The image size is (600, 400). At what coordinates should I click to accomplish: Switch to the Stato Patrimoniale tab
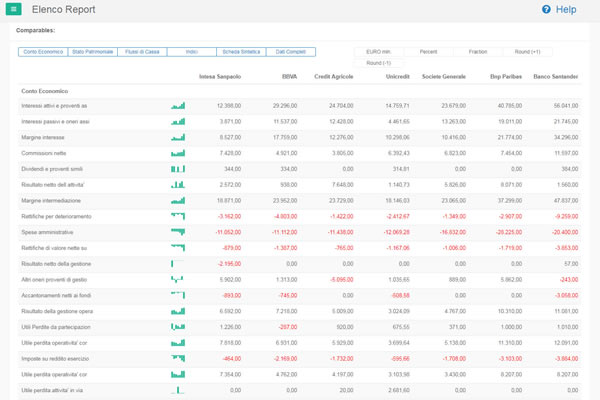click(x=93, y=52)
